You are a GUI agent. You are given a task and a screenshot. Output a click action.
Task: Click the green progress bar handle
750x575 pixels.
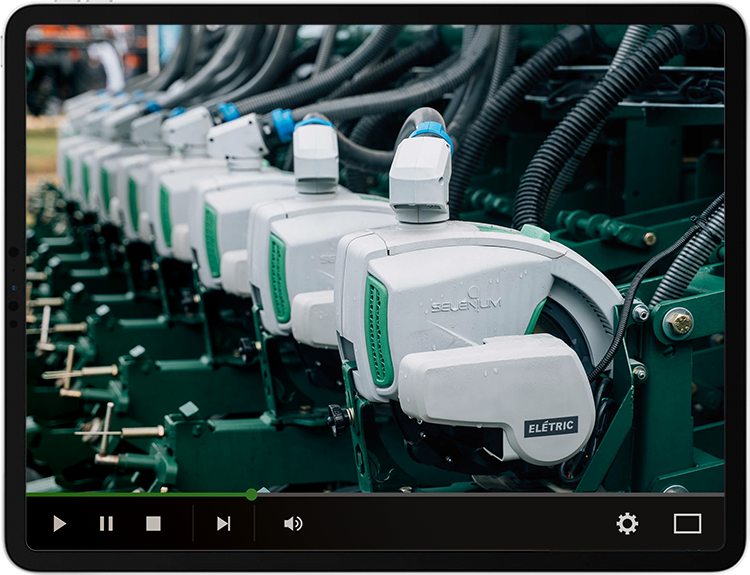[251, 494]
